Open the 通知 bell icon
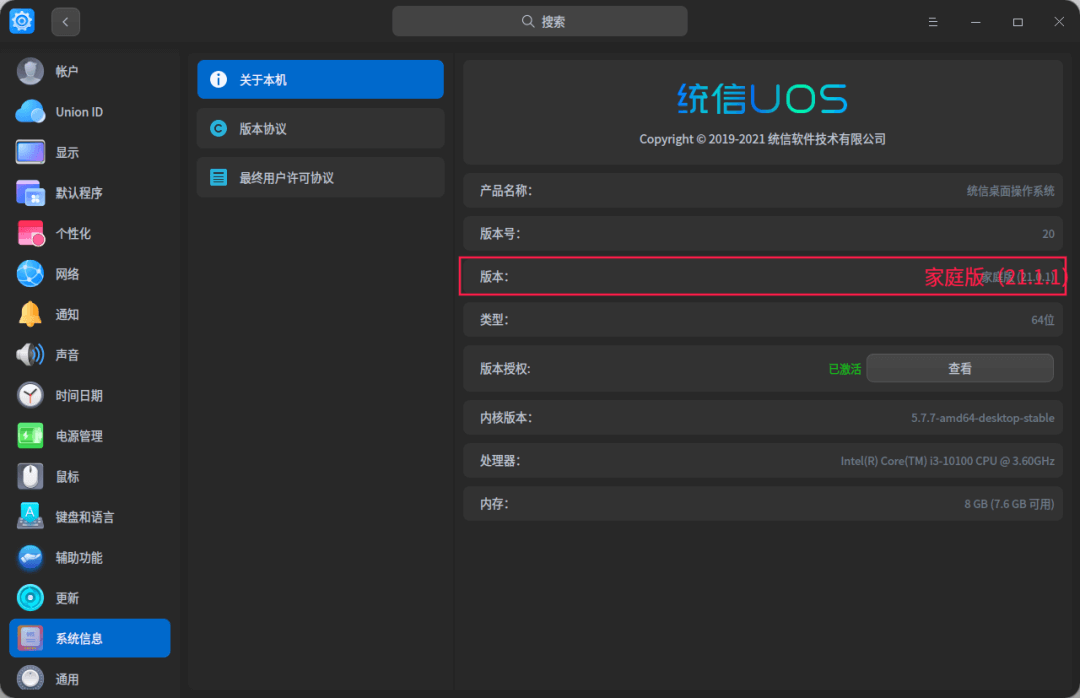1080x698 pixels. [30, 314]
